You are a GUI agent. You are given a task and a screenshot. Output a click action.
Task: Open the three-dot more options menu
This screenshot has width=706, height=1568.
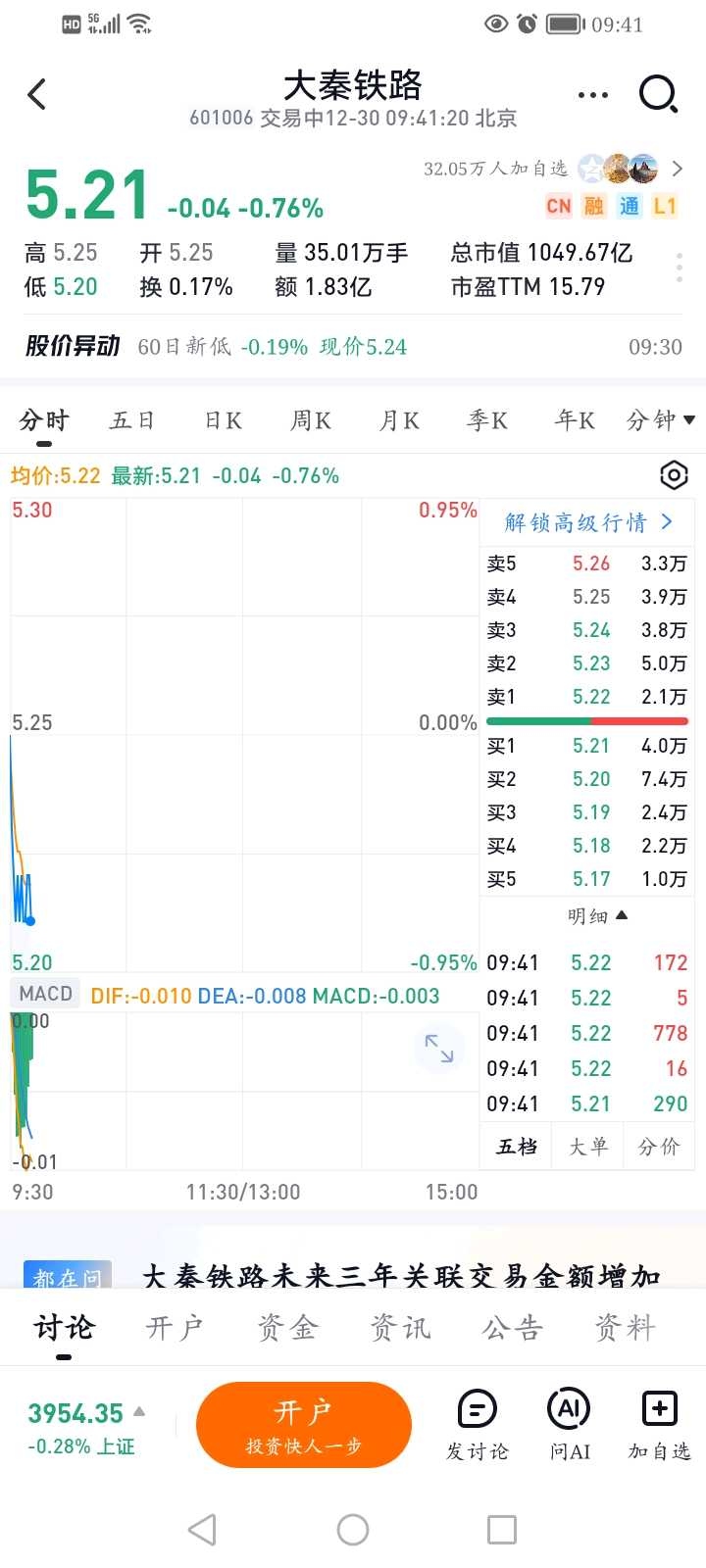click(x=593, y=95)
